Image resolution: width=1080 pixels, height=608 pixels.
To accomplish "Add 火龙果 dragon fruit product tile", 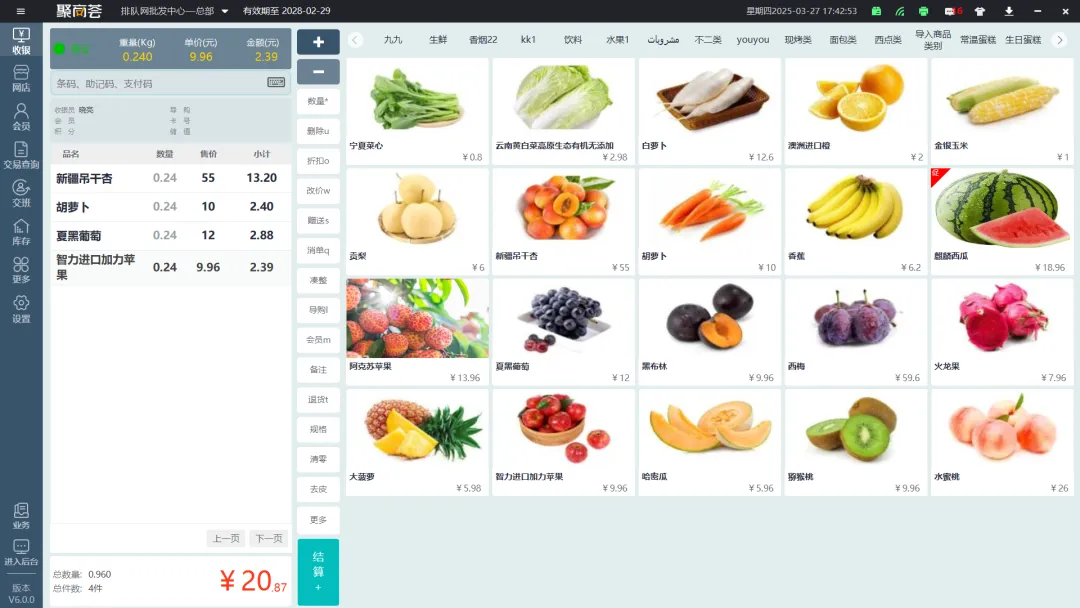I will pos(1002,331).
